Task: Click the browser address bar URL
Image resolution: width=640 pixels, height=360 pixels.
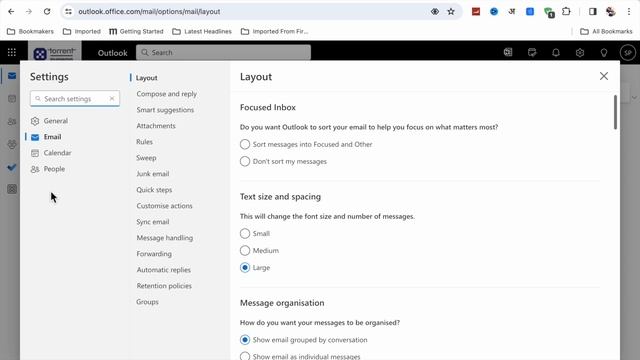Action: click(x=149, y=11)
